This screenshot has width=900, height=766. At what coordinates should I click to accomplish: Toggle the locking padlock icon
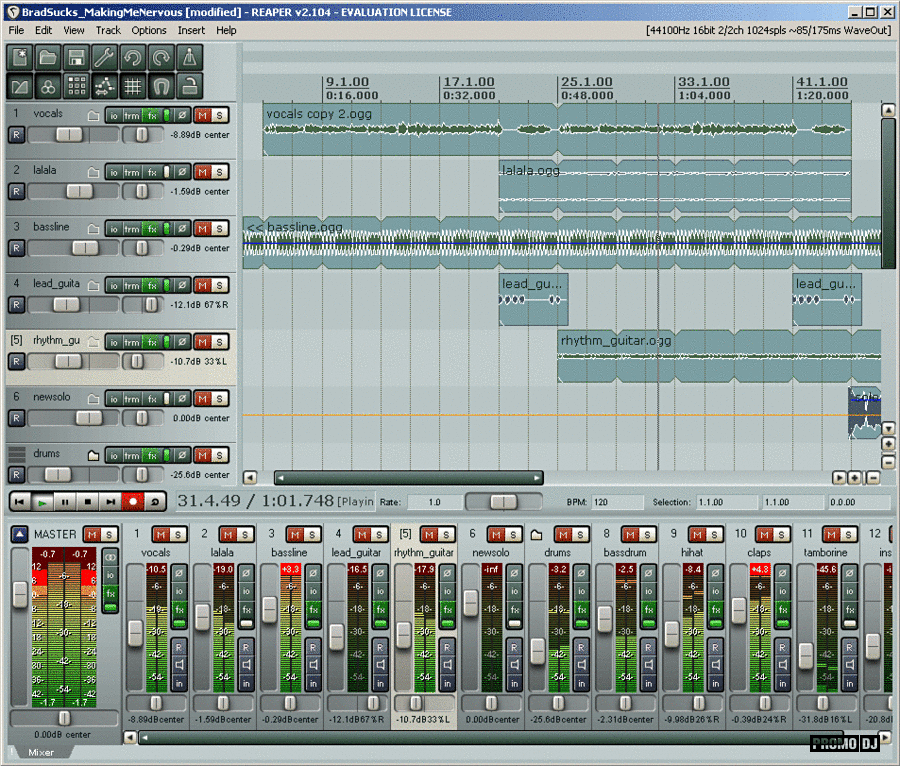pos(189,86)
